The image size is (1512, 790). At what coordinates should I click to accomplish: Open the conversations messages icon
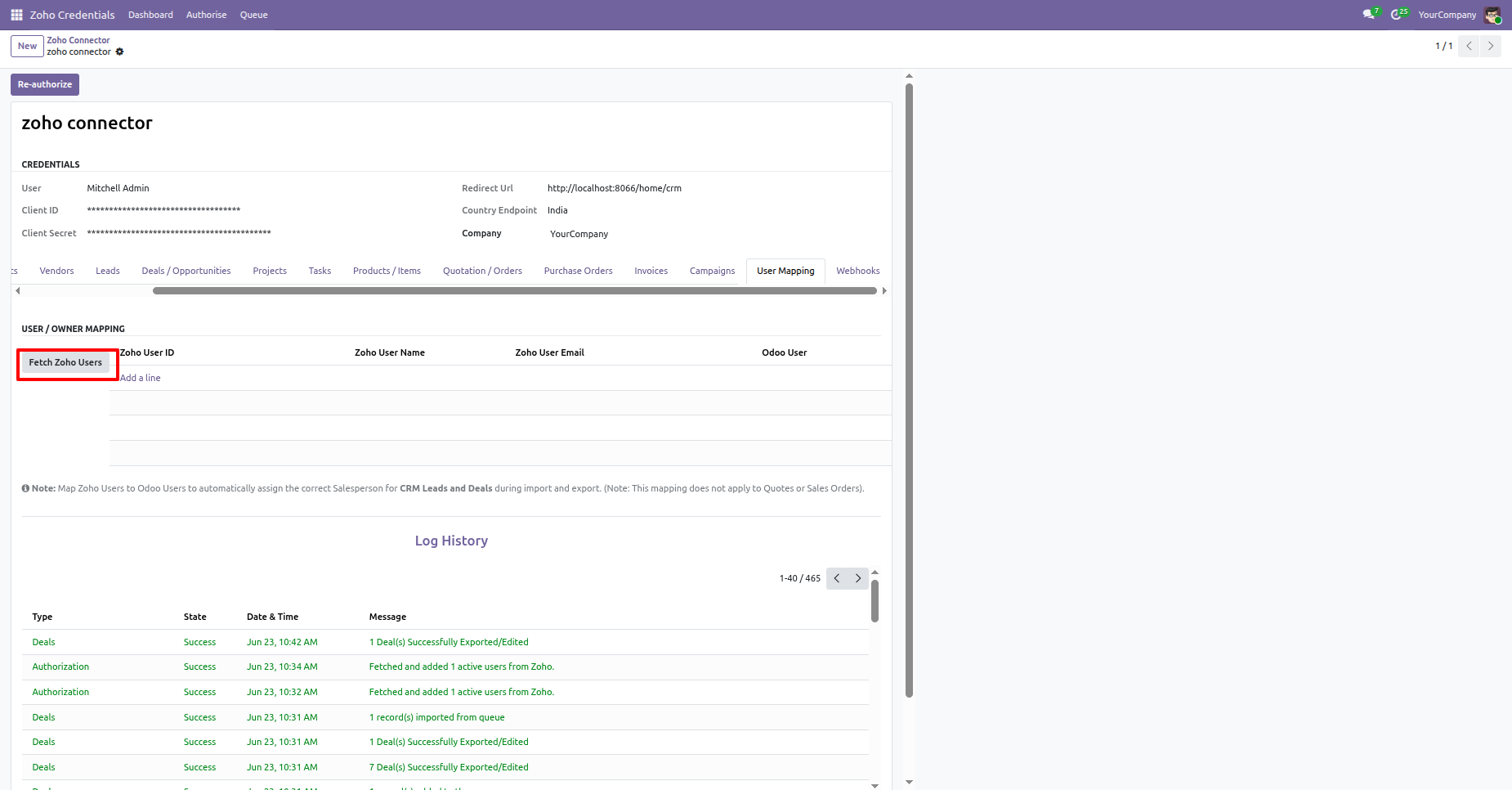pos(1370,14)
